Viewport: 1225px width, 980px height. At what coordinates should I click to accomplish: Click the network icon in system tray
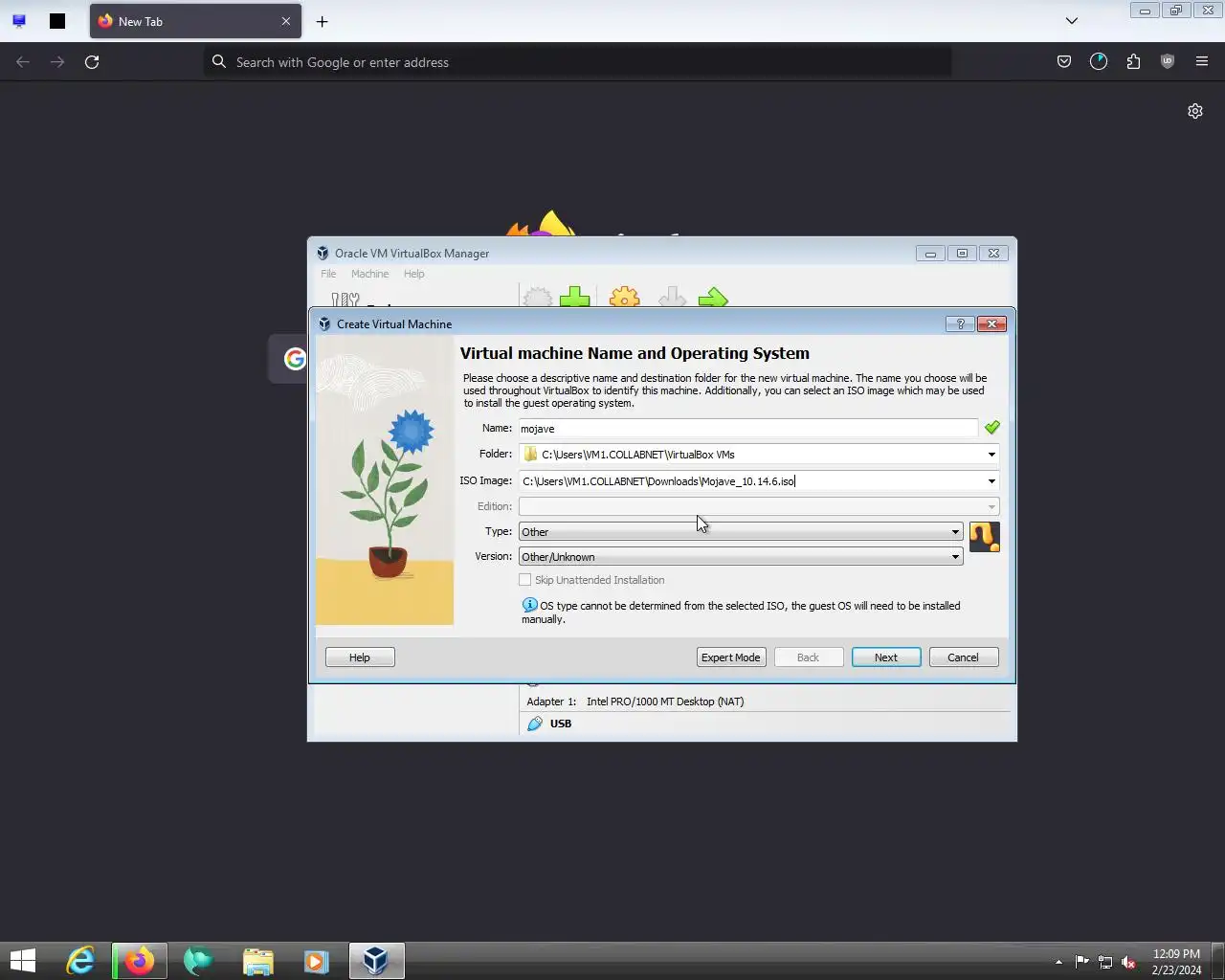tap(1104, 962)
